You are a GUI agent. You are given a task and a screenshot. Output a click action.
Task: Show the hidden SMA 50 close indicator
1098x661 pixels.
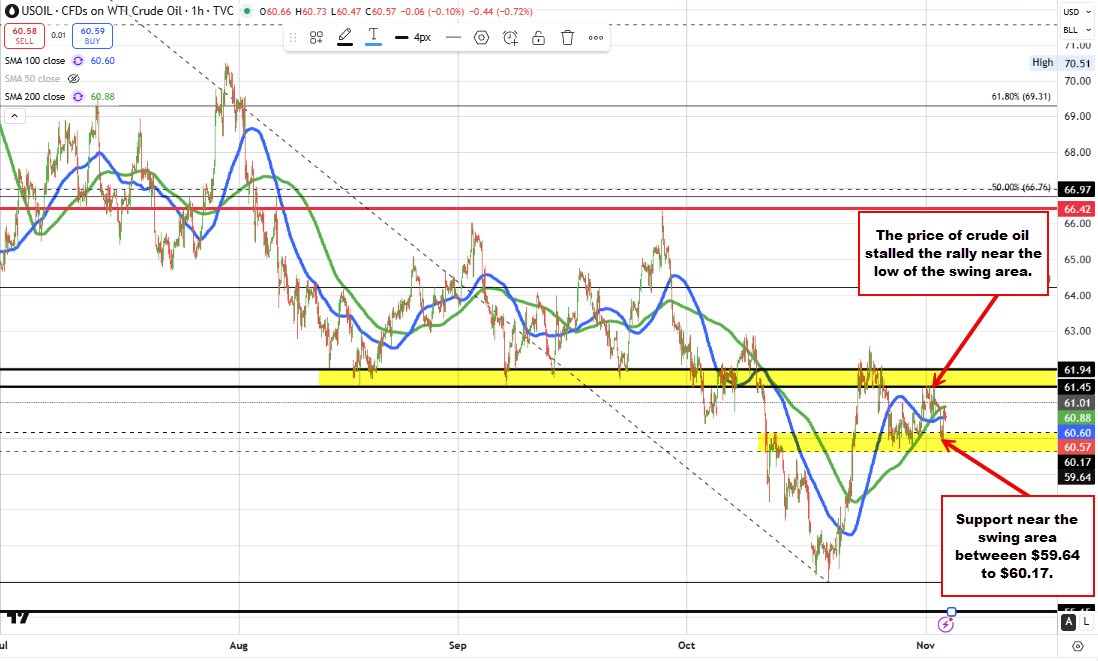[73, 78]
